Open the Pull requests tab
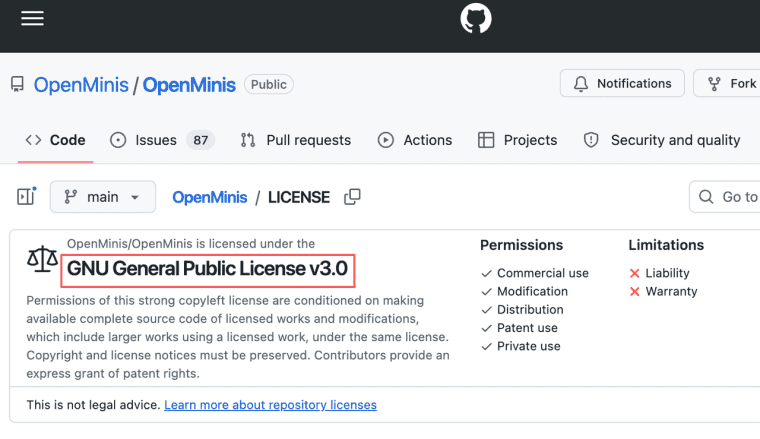The image size is (760, 439). (x=296, y=140)
